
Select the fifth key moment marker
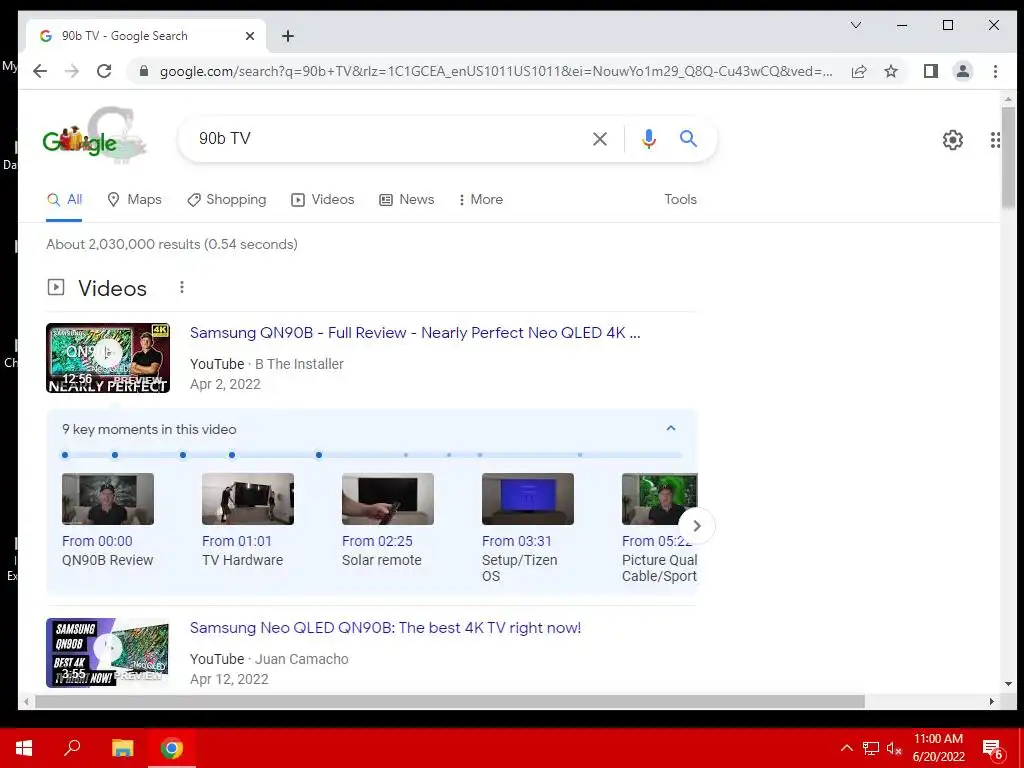click(x=319, y=455)
